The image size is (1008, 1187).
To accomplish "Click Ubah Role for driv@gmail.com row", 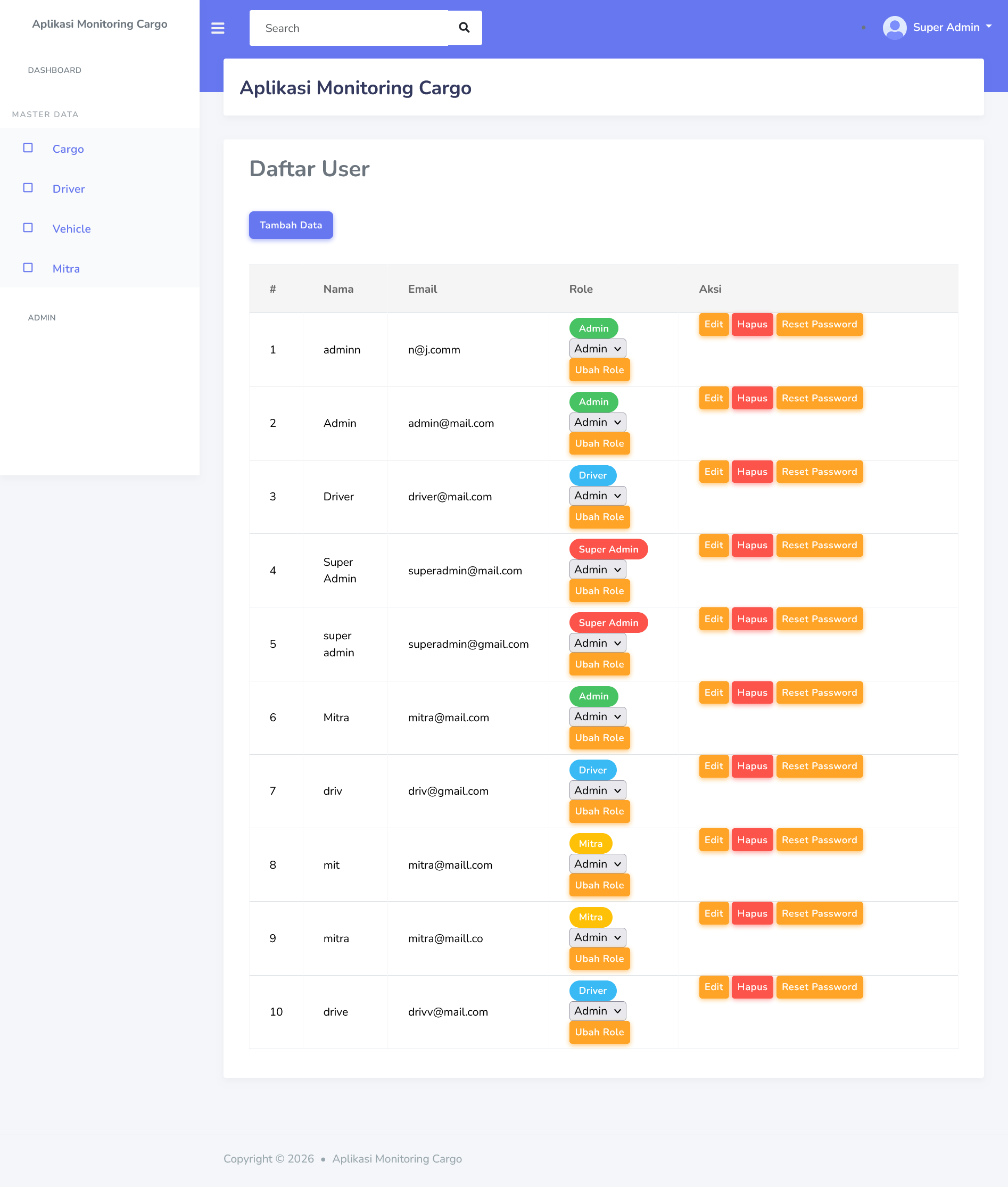I will tap(599, 812).
